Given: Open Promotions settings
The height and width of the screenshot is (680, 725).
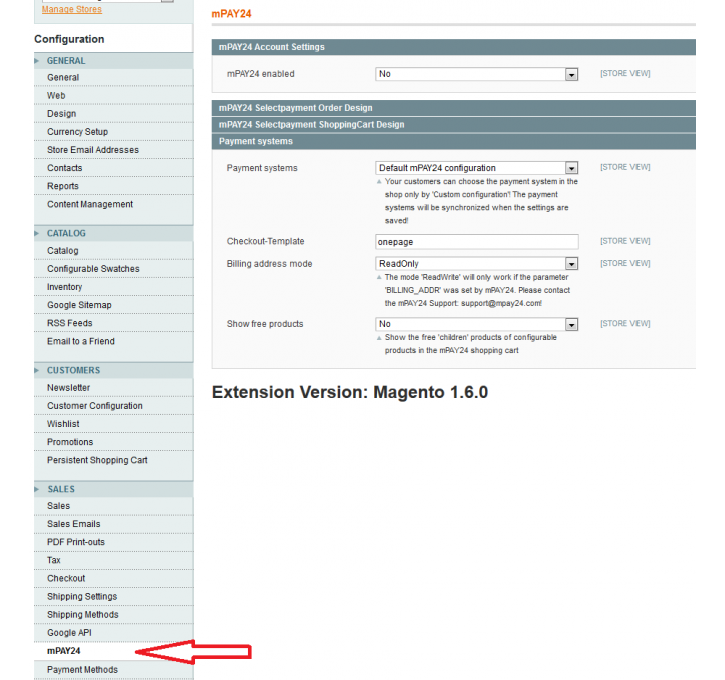Looking at the screenshot, I should [x=113, y=442].
